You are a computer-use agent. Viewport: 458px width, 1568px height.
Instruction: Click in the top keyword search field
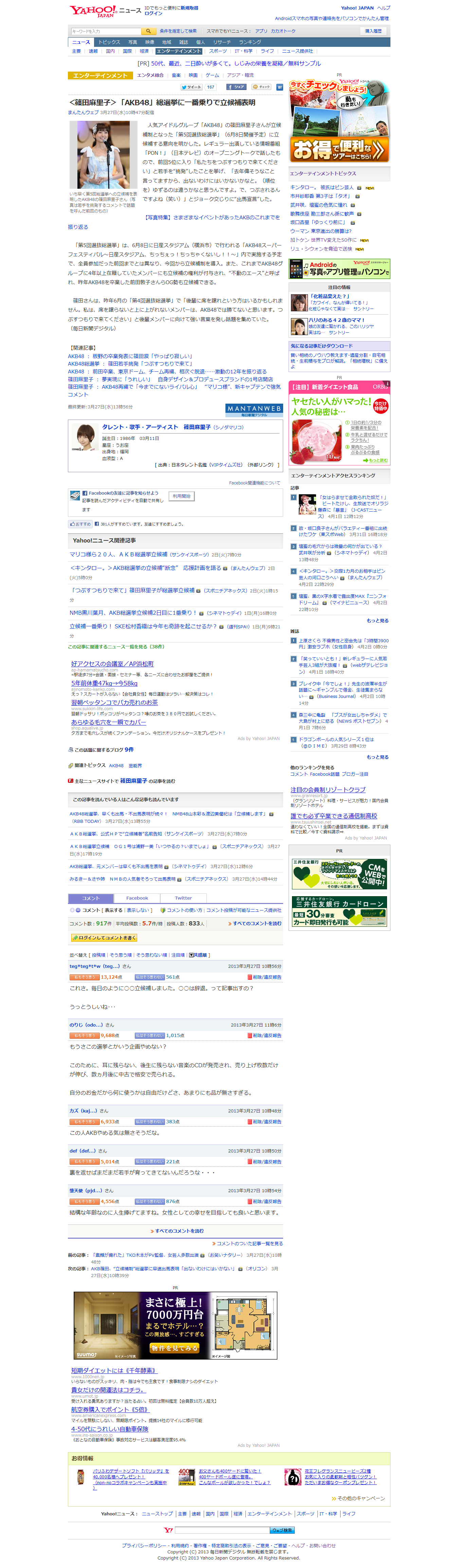[x=106, y=31]
